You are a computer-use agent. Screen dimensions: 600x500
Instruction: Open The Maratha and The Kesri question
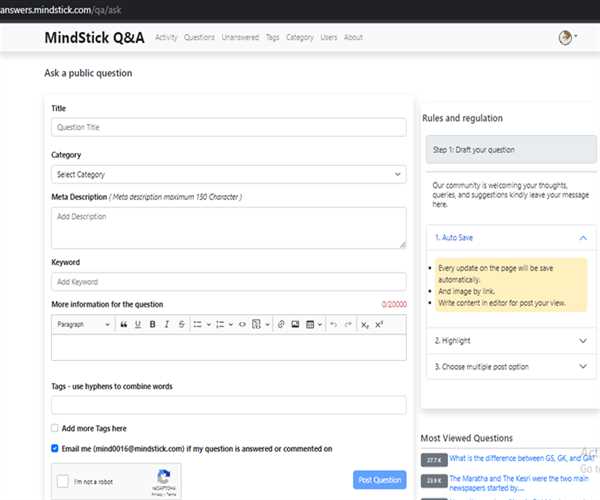click(518, 483)
